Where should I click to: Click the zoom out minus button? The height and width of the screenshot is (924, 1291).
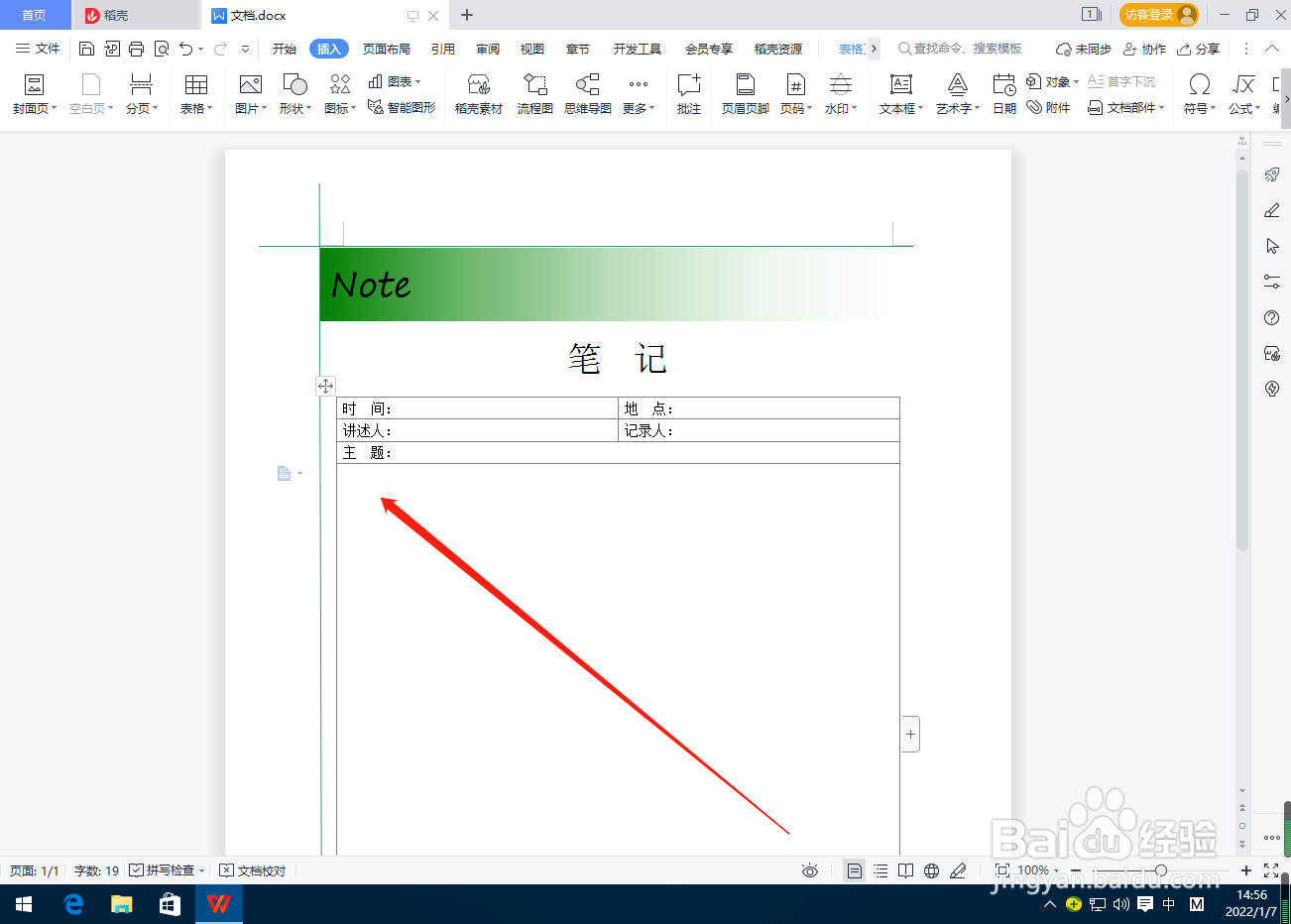click(1076, 870)
